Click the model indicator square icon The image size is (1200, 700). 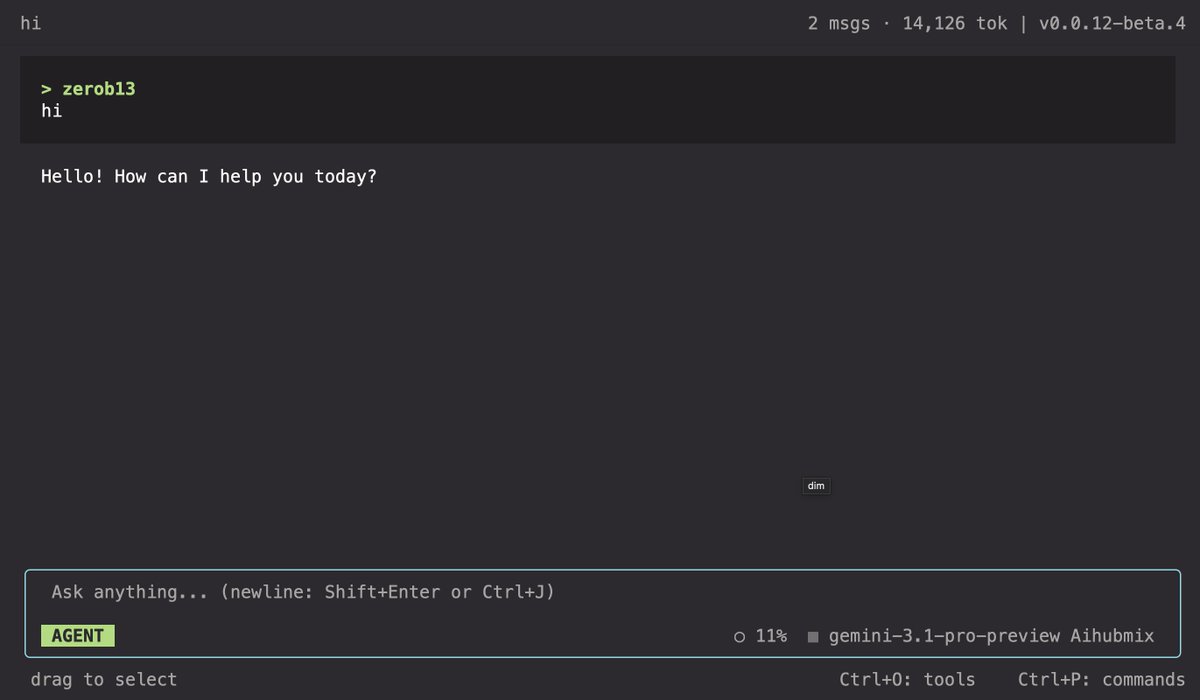coord(813,636)
